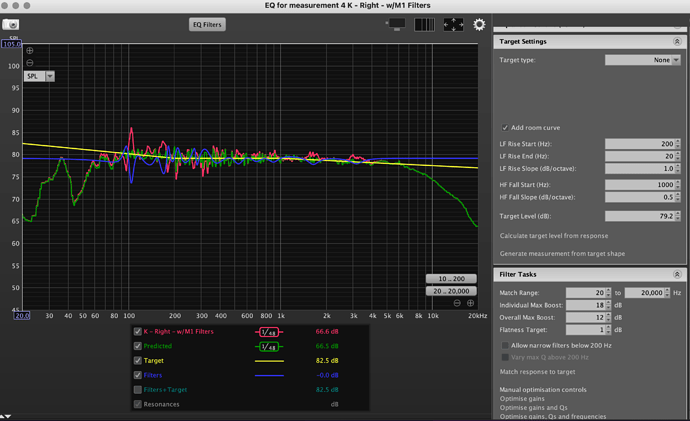
Task: Click Individual Max Boost field
Action: coord(586,305)
